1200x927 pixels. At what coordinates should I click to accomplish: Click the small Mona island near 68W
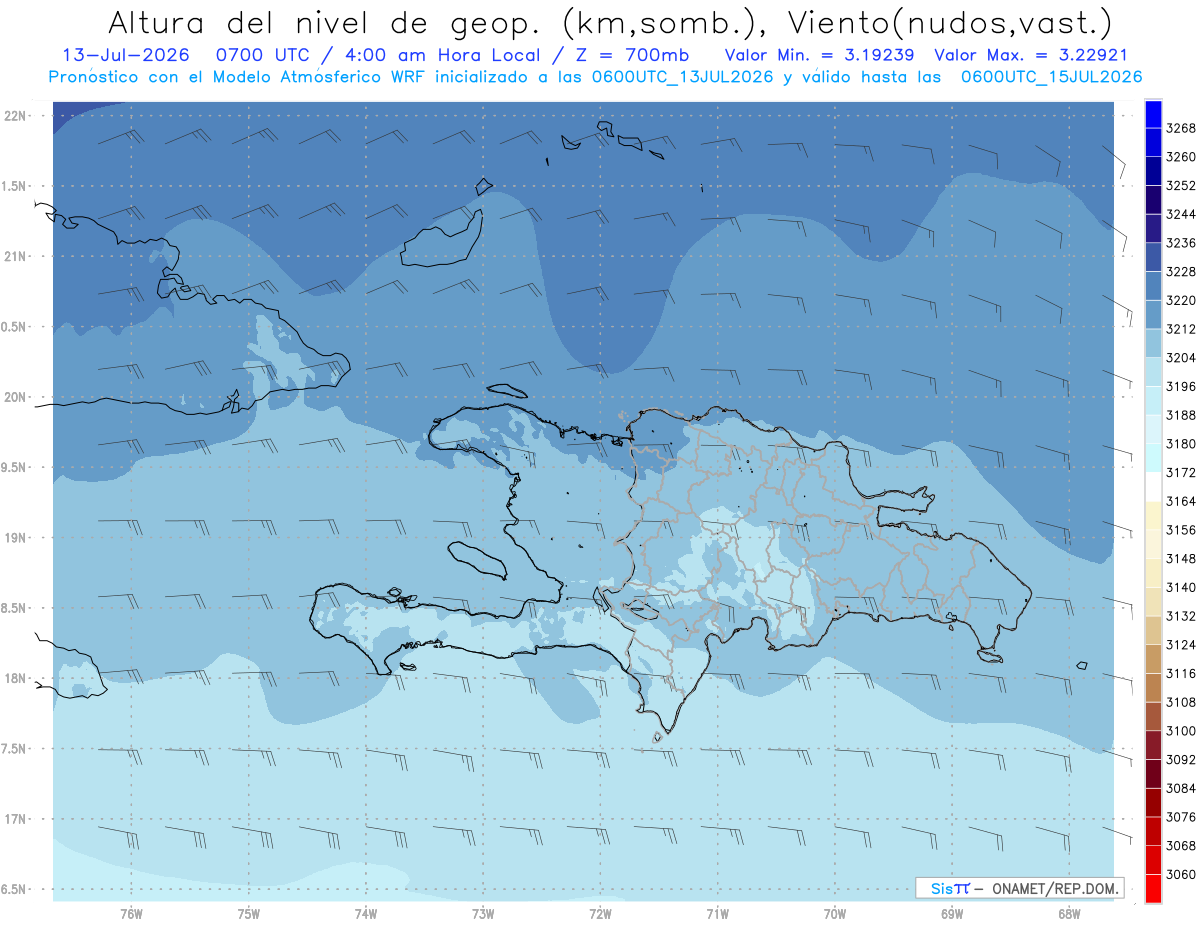click(x=1081, y=665)
